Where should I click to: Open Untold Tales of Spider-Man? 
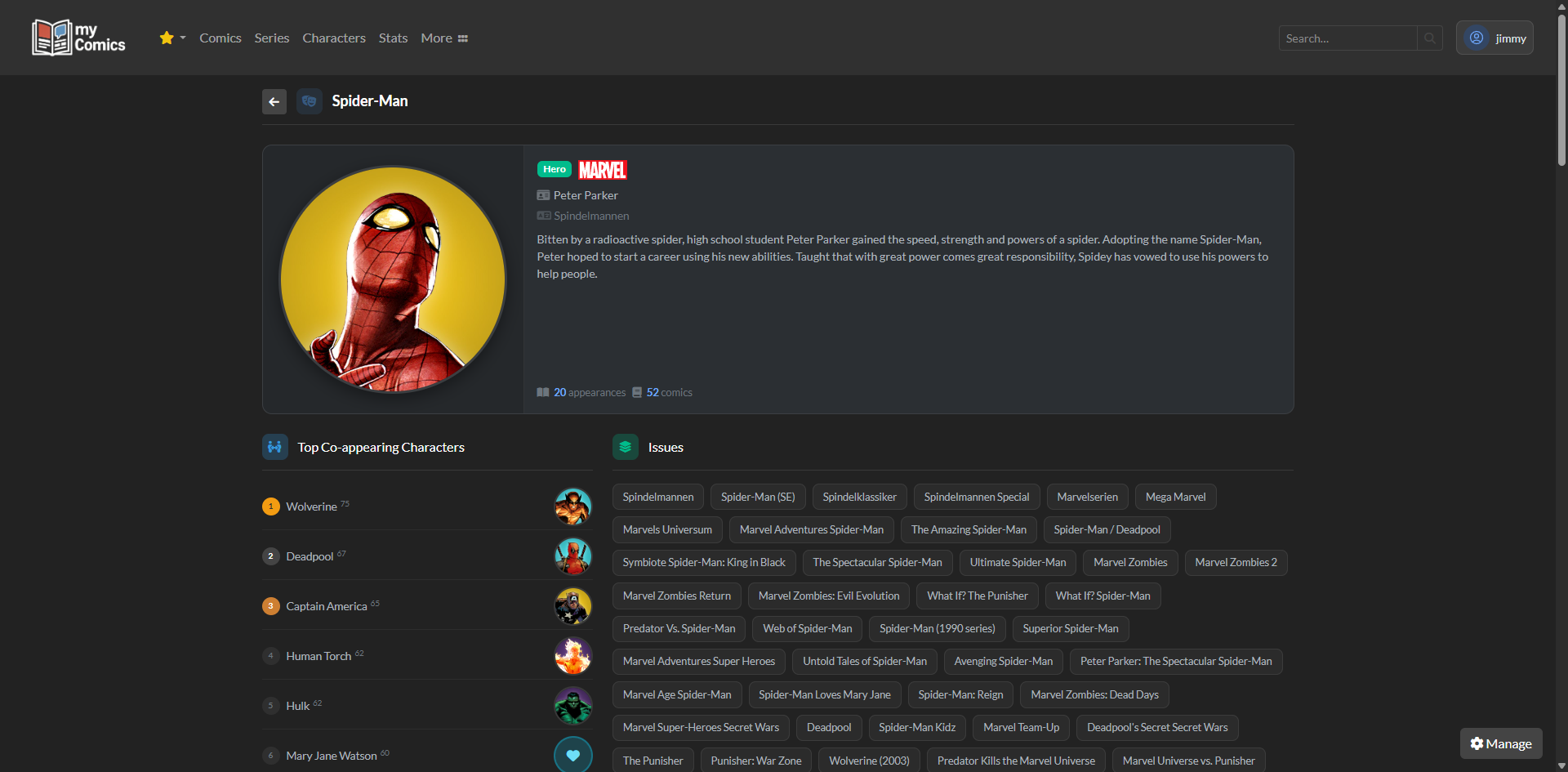tap(865, 661)
